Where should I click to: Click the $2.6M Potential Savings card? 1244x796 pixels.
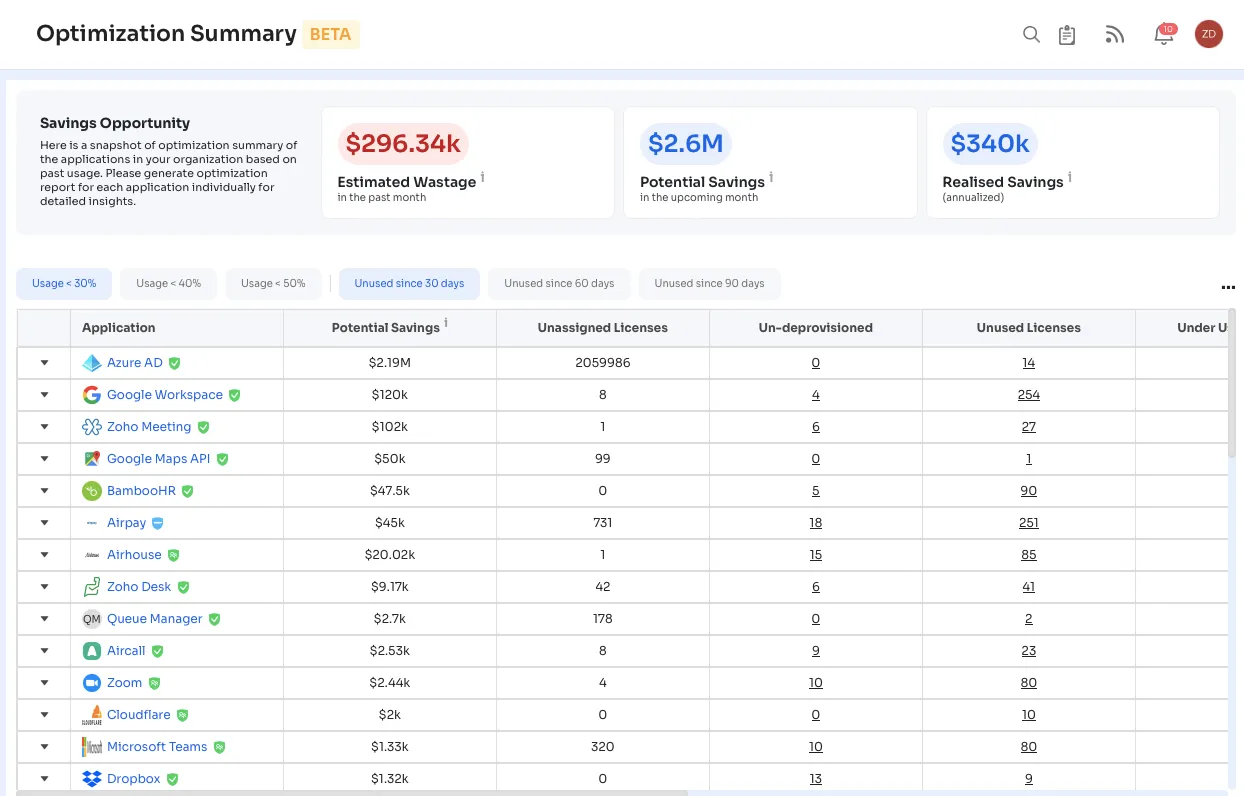pos(770,162)
